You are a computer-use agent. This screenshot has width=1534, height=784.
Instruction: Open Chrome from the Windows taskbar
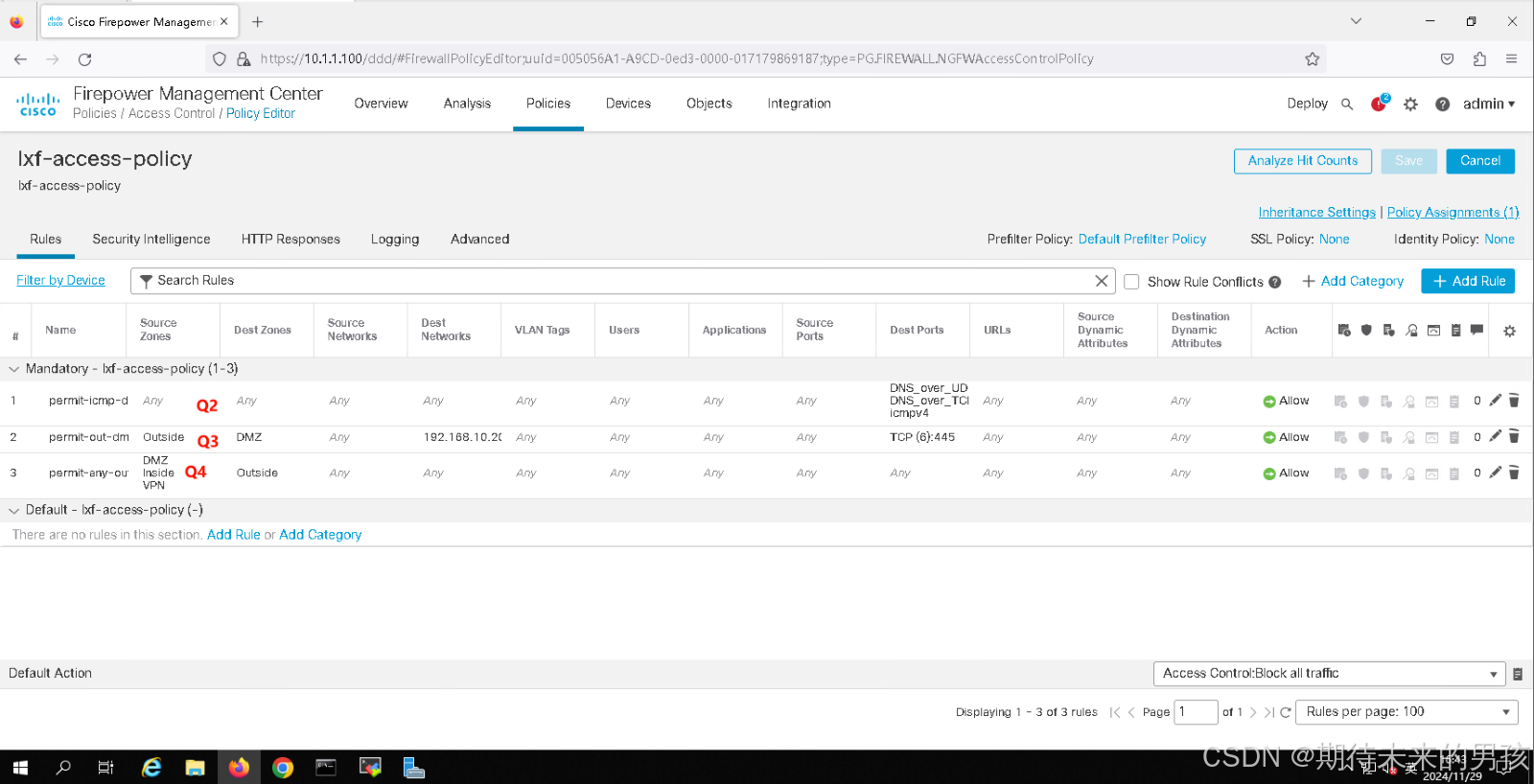[283, 768]
